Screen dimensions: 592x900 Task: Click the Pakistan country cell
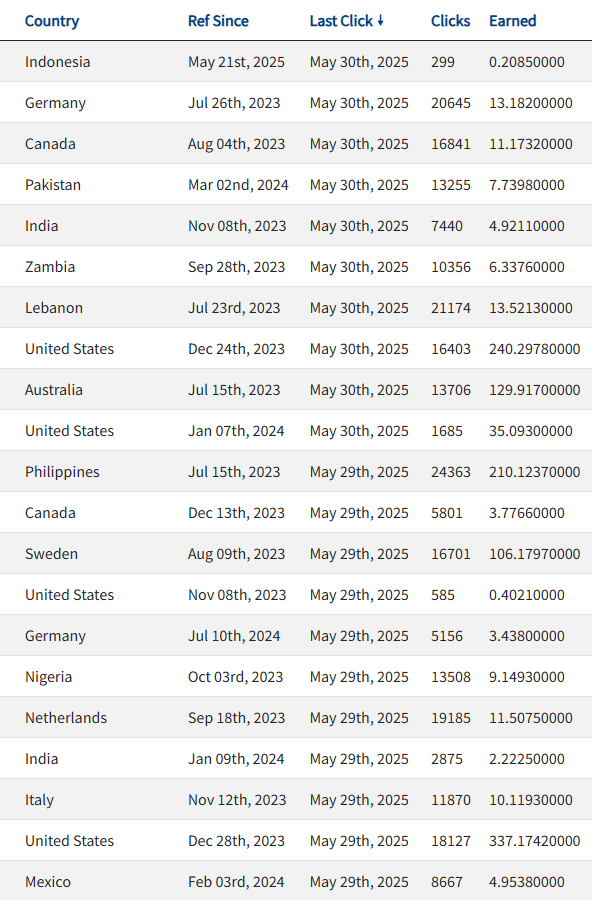click(x=53, y=185)
